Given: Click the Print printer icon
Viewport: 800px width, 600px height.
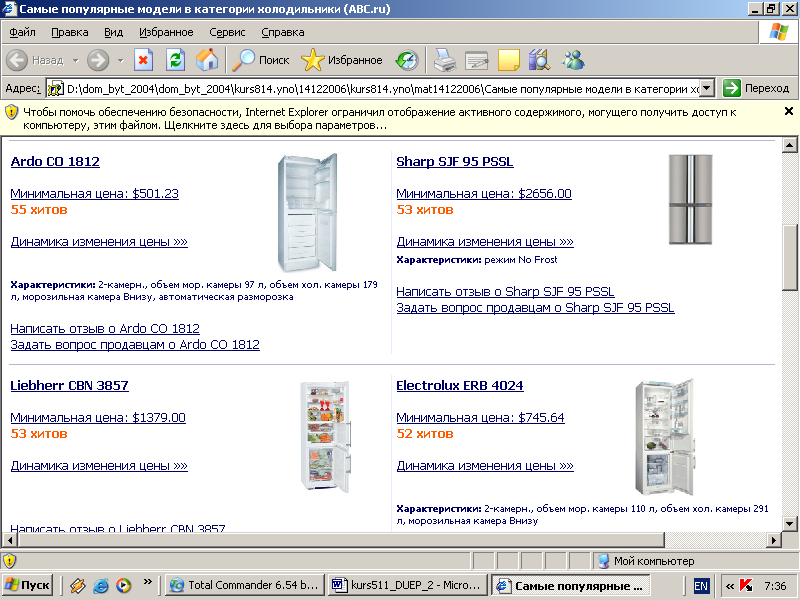Looking at the screenshot, I should [444, 60].
